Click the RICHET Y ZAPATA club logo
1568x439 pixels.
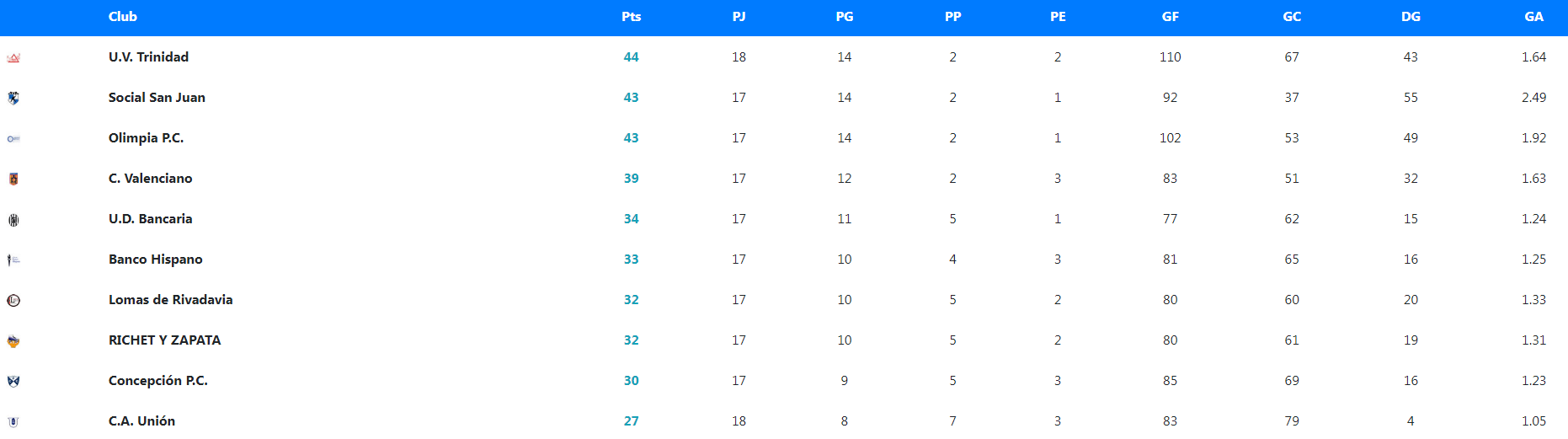point(13,341)
